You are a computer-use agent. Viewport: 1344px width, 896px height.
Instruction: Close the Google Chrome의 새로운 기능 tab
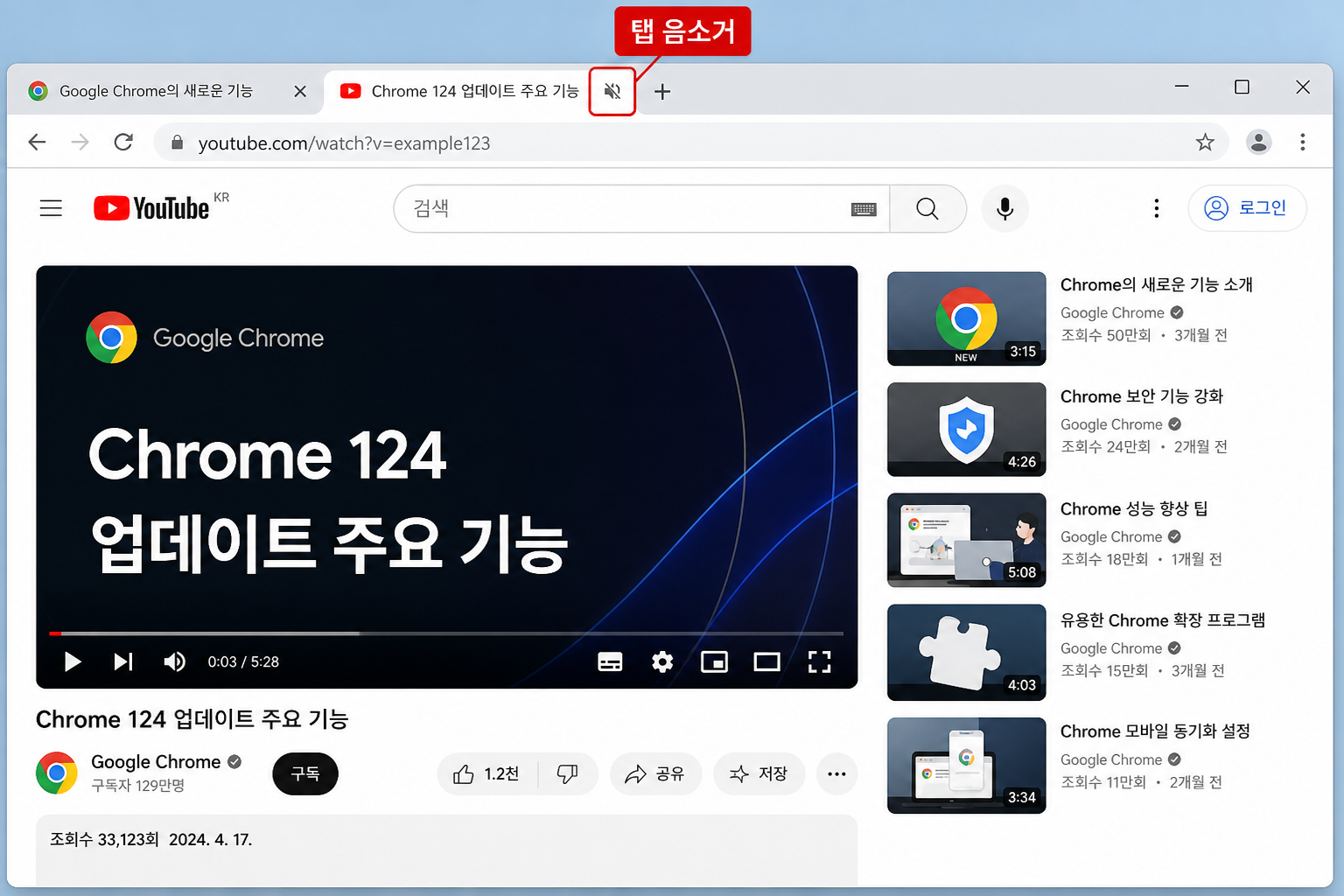pos(300,91)
